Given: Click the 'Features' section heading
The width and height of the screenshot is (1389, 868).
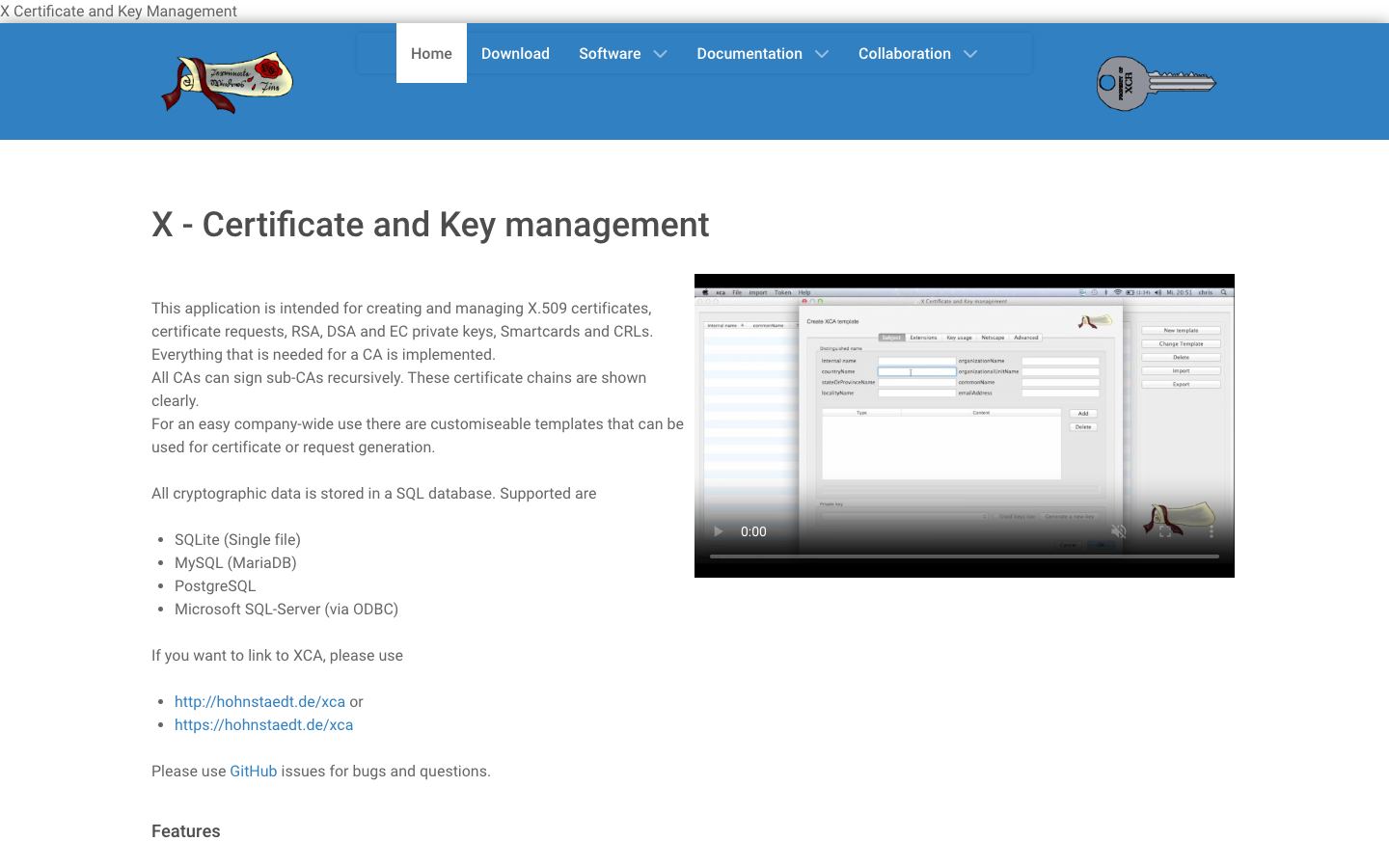Looking at the screenshot, I should [186, 831].
